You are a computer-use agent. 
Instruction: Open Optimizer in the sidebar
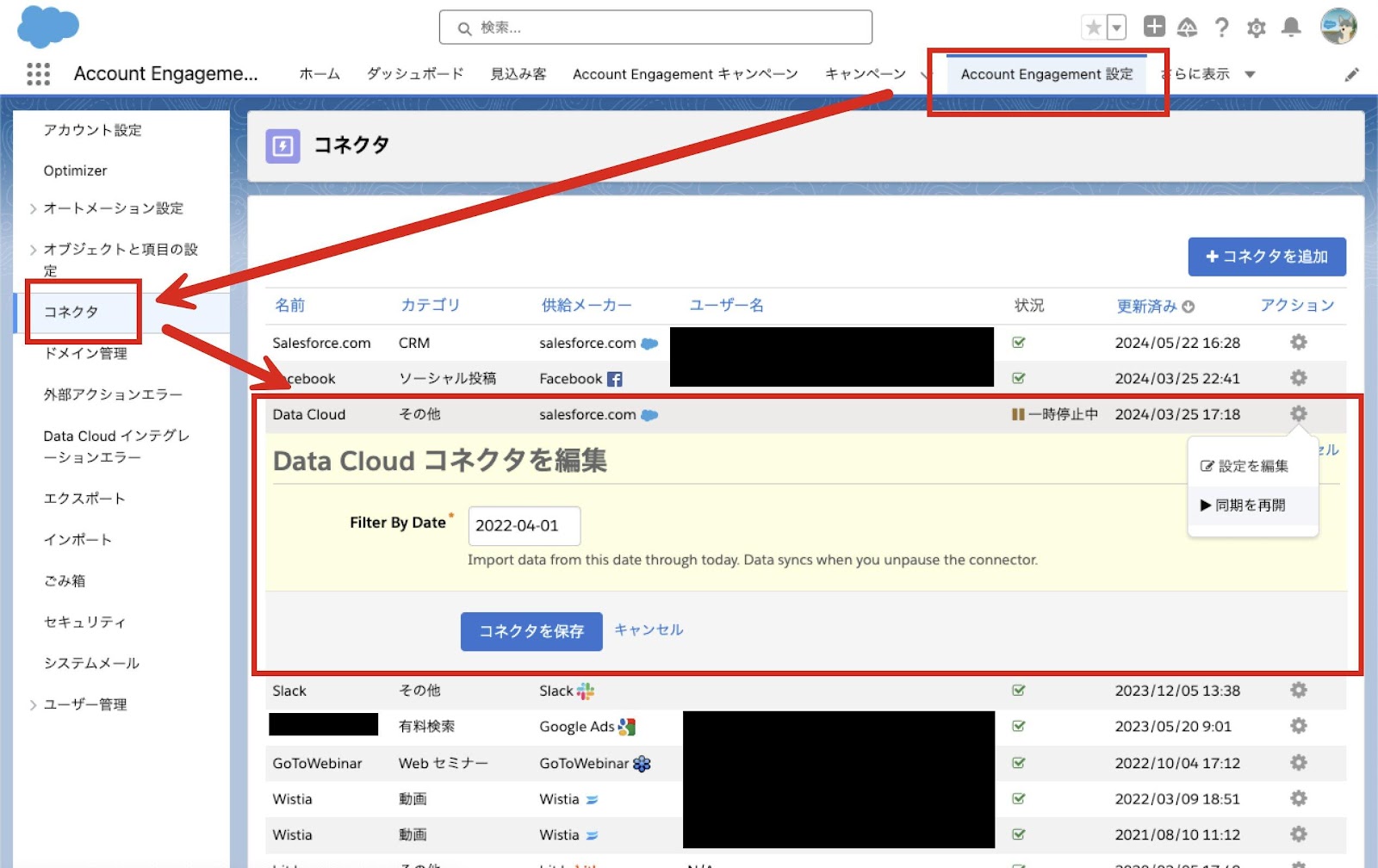click(x=76, y=170)
